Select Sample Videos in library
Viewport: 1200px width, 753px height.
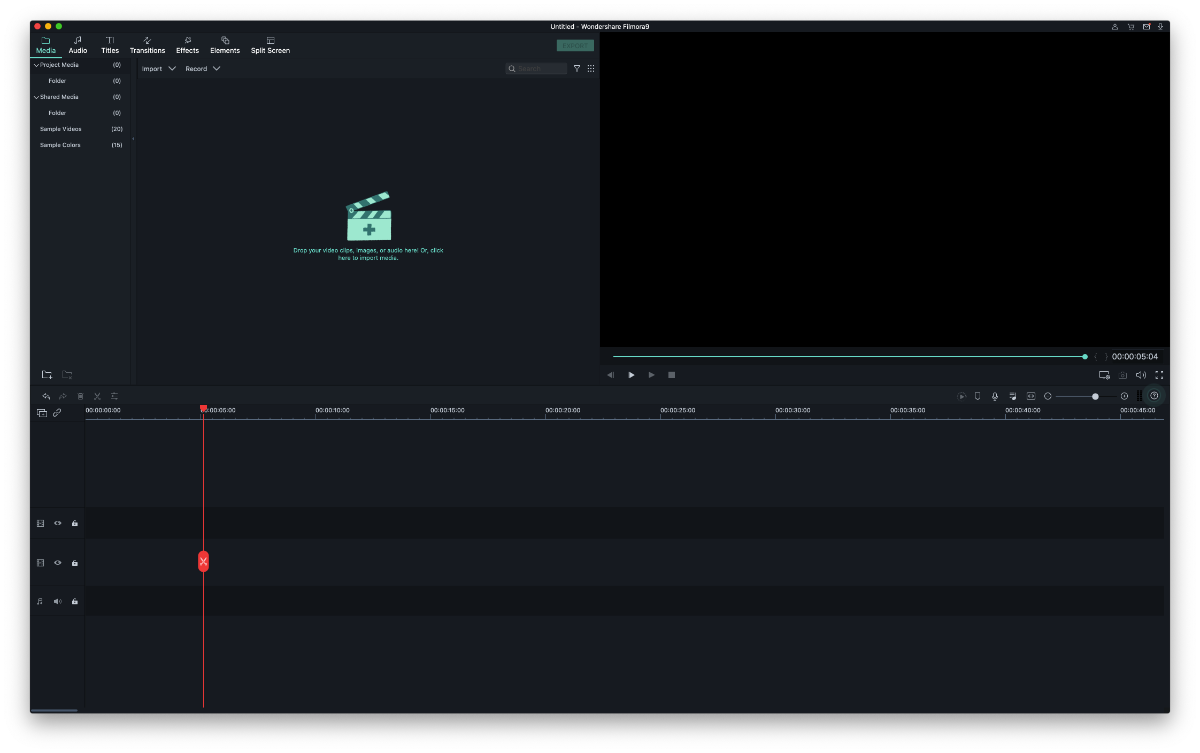(x=61, y=129)
